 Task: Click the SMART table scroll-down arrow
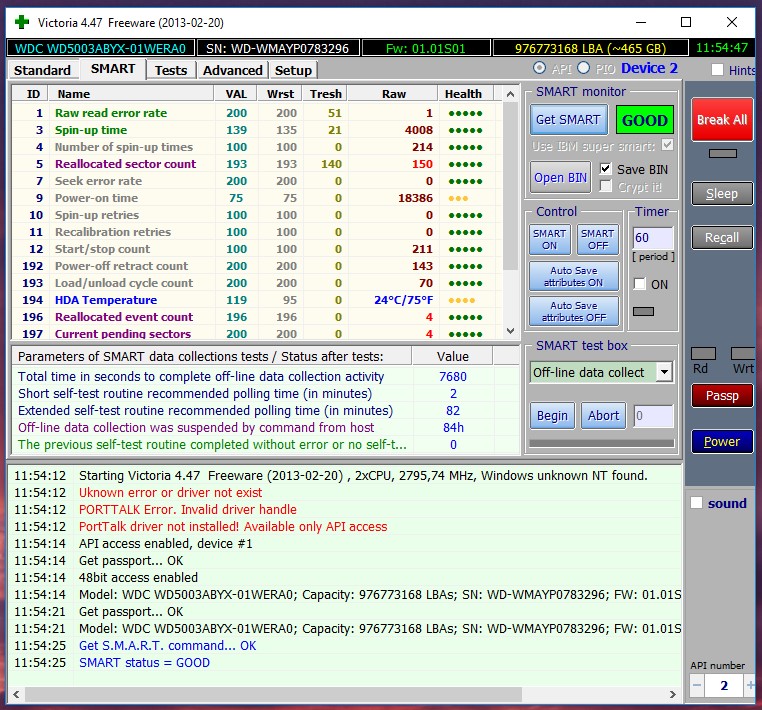click(510, 330)
